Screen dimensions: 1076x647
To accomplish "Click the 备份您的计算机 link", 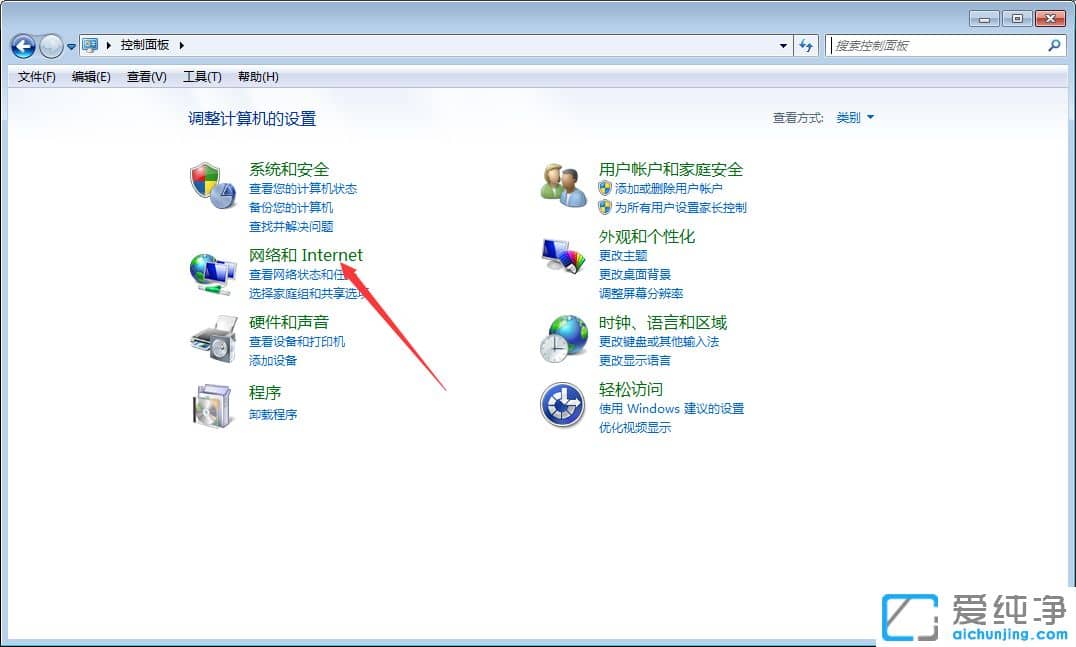I will (290, 207).
